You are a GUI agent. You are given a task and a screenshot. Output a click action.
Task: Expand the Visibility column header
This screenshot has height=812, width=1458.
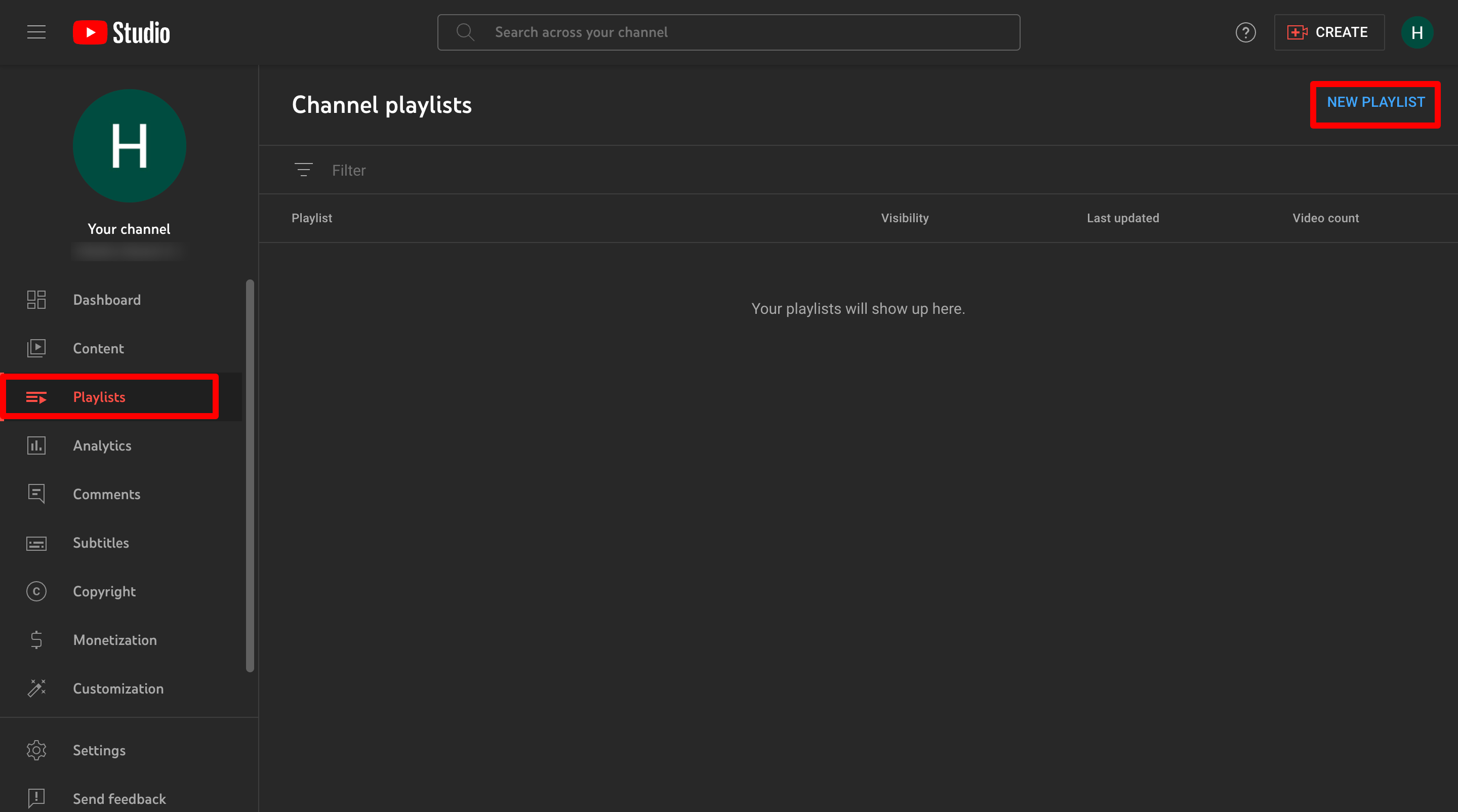click(x=904, y=217)
